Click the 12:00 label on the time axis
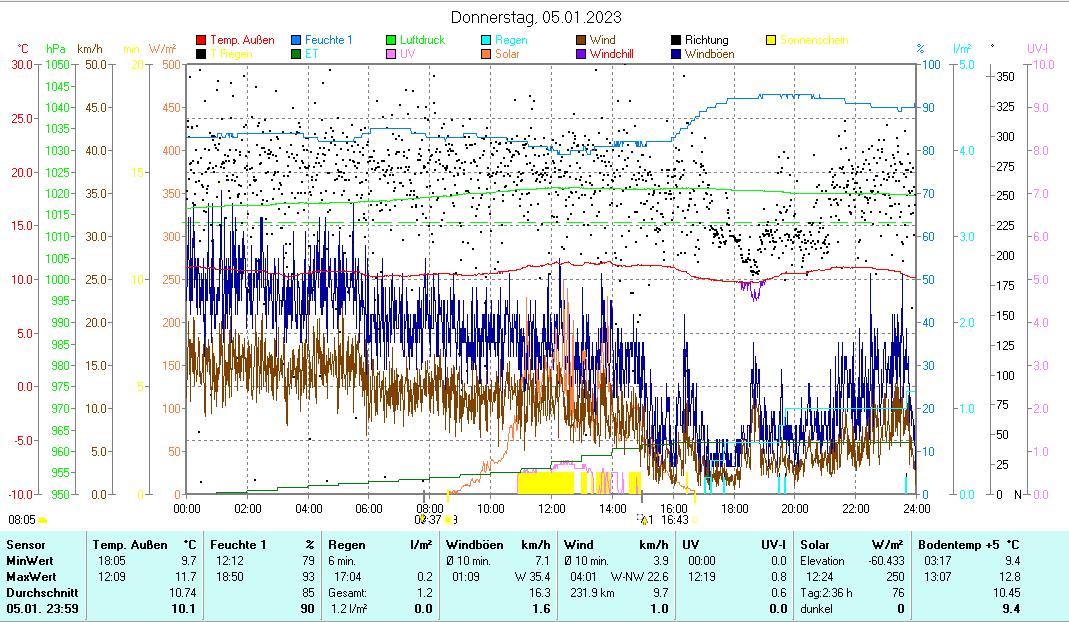1069x622 pixels. pos(552,508)
